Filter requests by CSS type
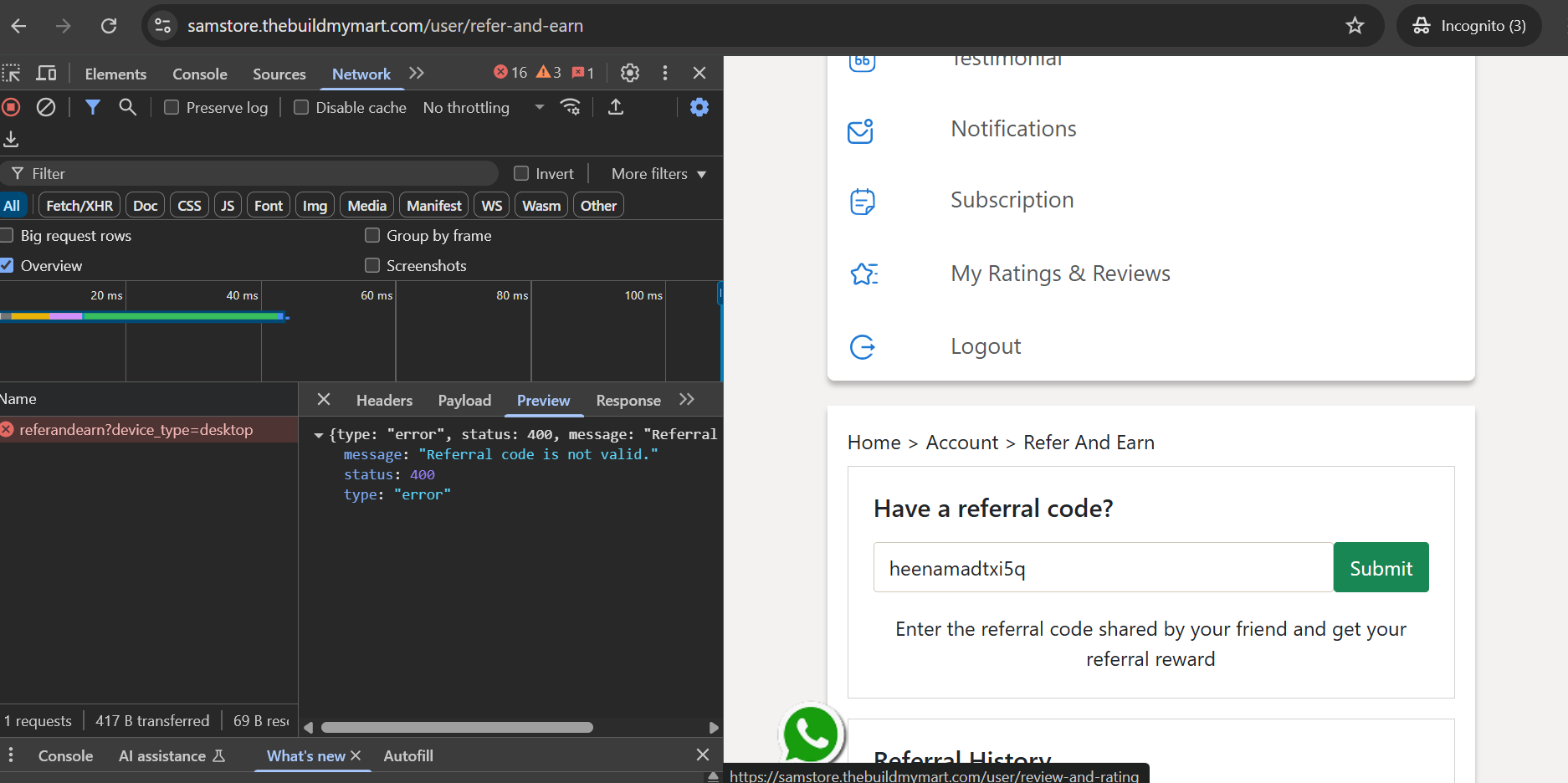Viewport: 1568px width, 783px height. [190, 206]
